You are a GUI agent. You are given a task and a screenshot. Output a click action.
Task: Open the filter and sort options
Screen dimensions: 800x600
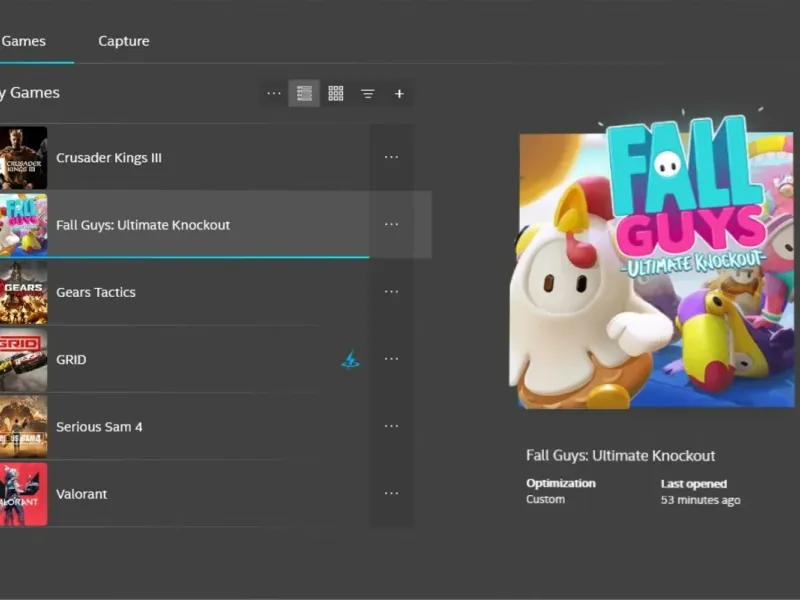[368, 93]
